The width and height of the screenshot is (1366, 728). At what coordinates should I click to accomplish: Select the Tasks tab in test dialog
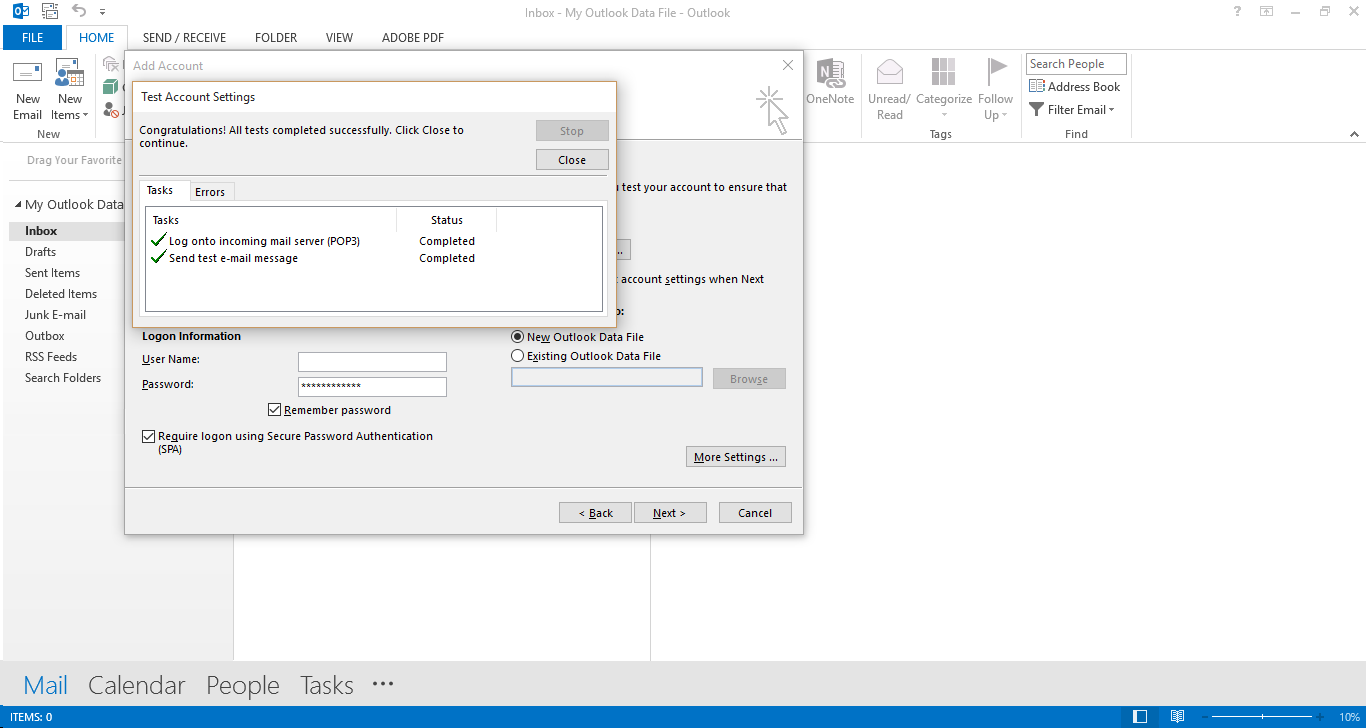160,190
